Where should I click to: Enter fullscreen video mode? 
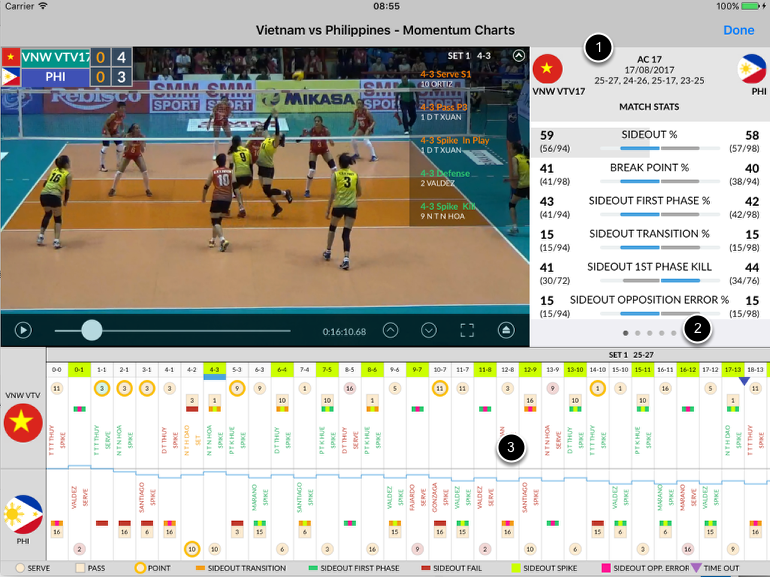click(x=467, y=329)
